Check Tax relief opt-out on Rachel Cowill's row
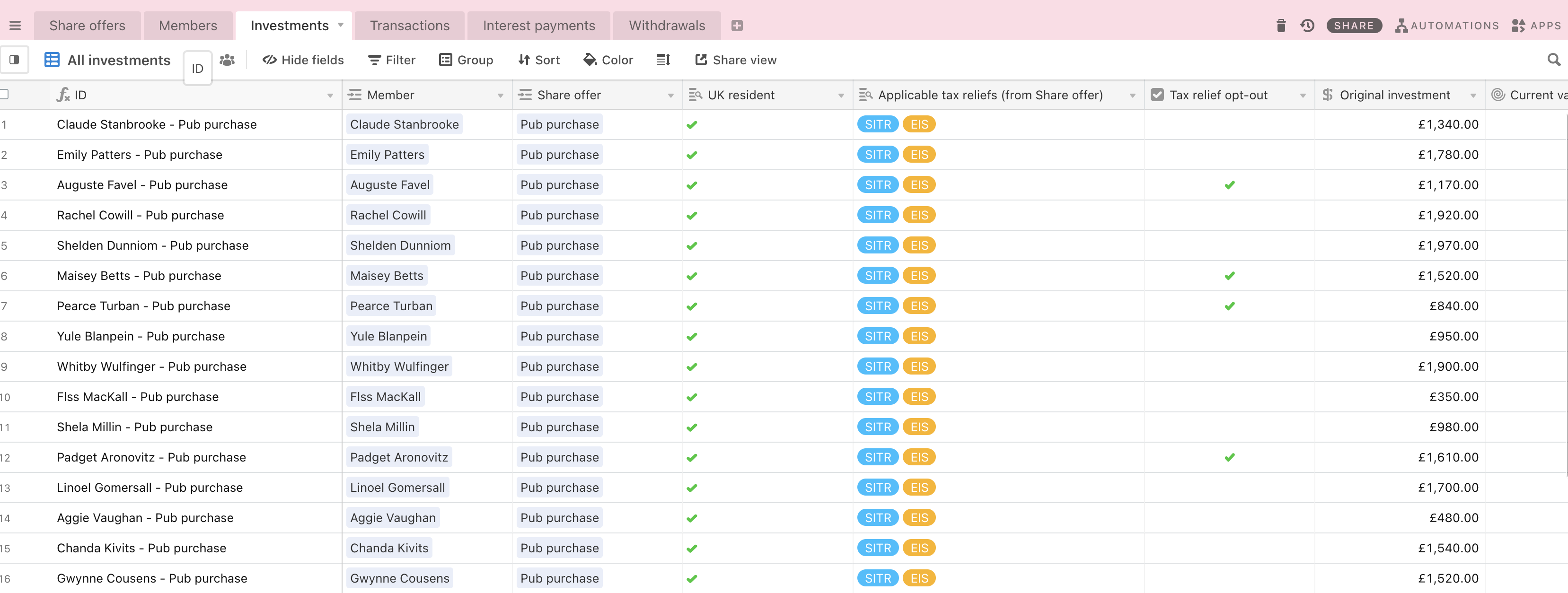 click(x=1229, y=215)
